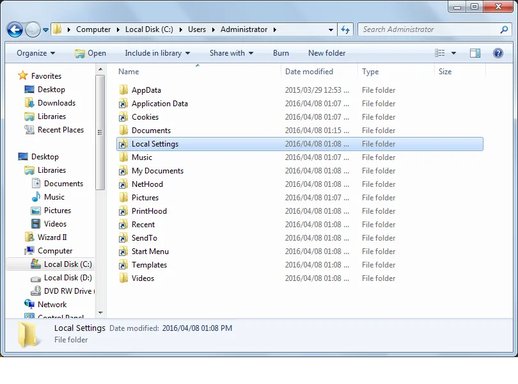This screenshot has width=518, height=384.
Task: Open Help with the question mark icon
Action: (498, 53)
